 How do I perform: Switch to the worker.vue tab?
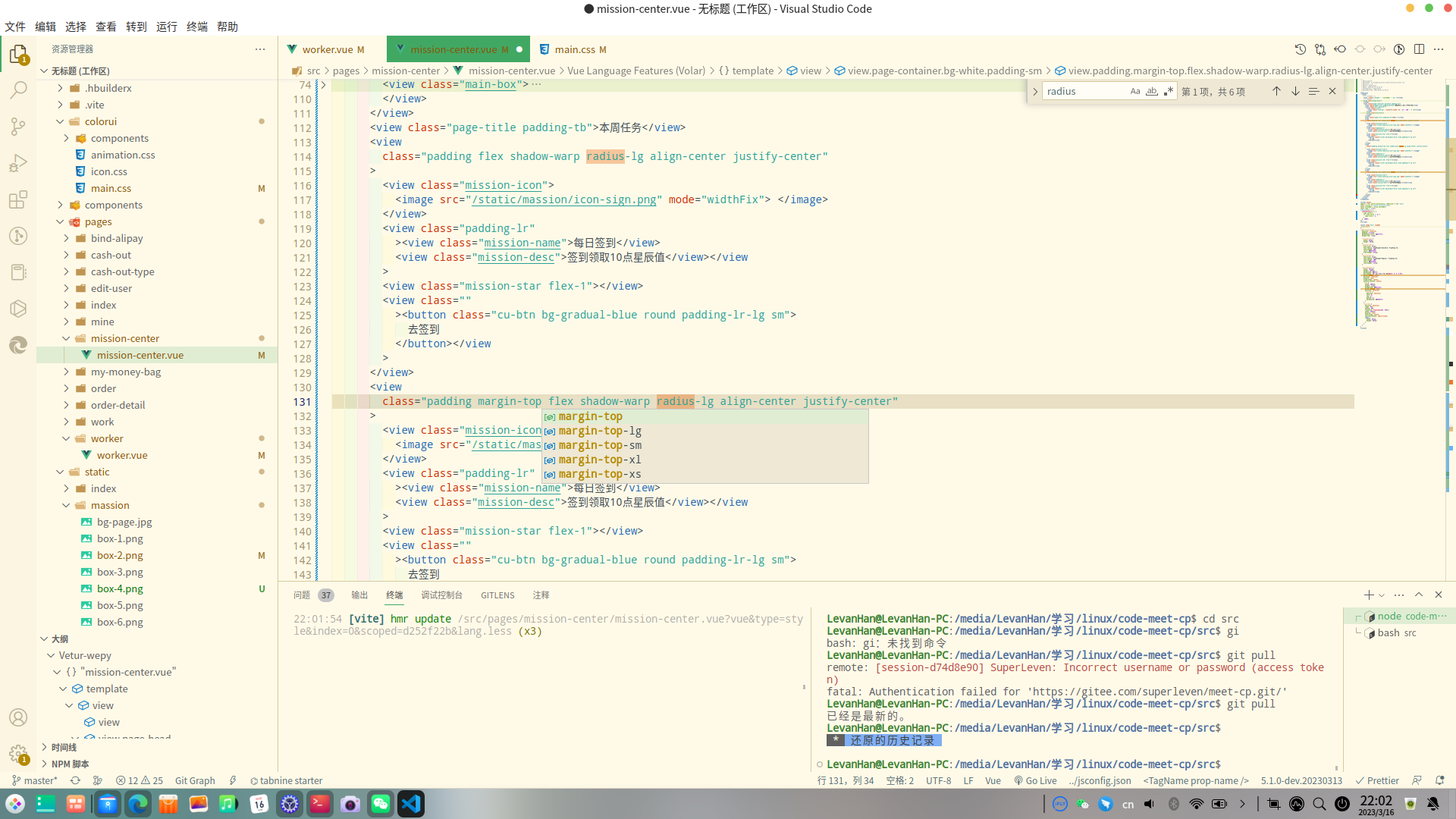click(x=327, y=49)
